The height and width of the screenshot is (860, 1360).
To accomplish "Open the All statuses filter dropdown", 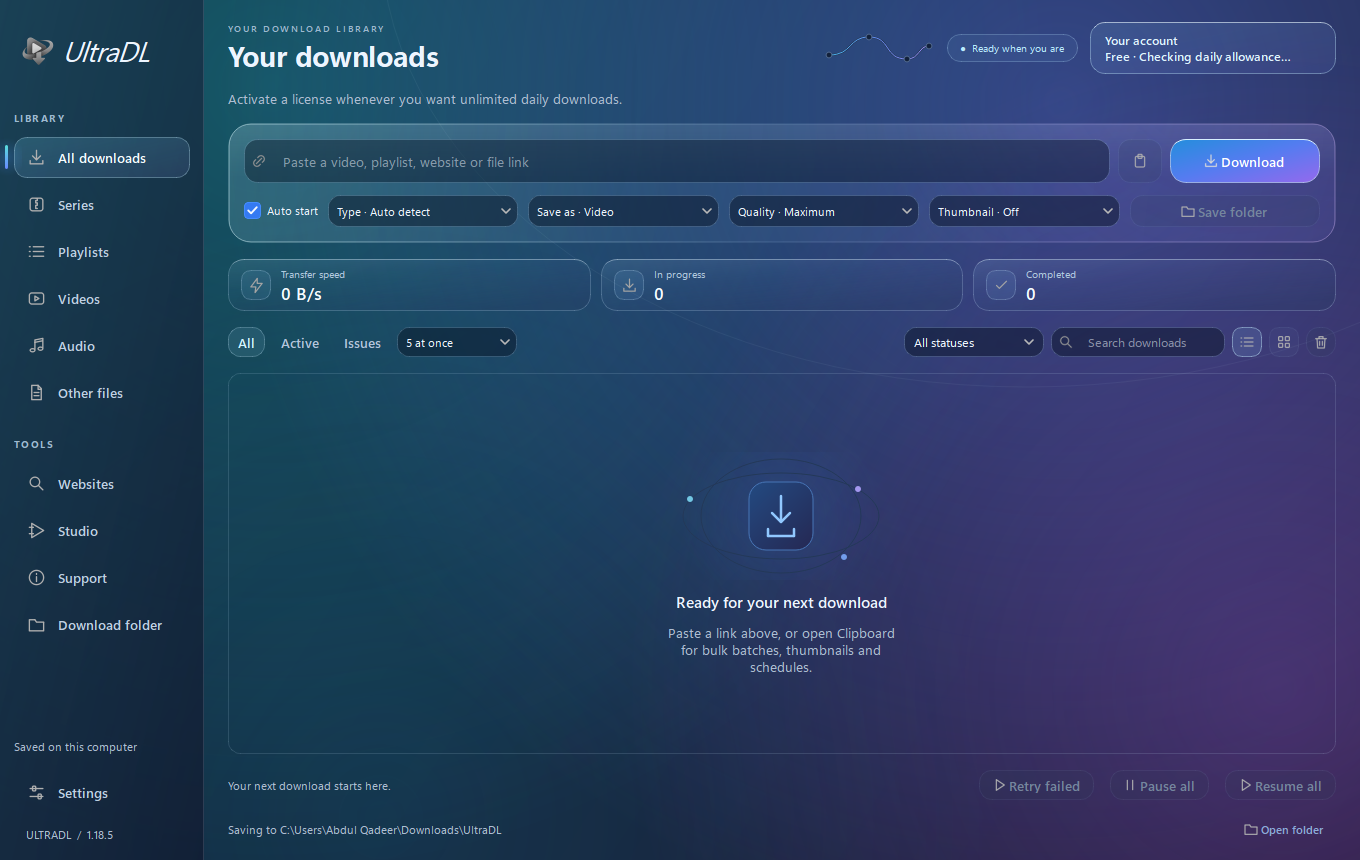I will coord(974,342).
